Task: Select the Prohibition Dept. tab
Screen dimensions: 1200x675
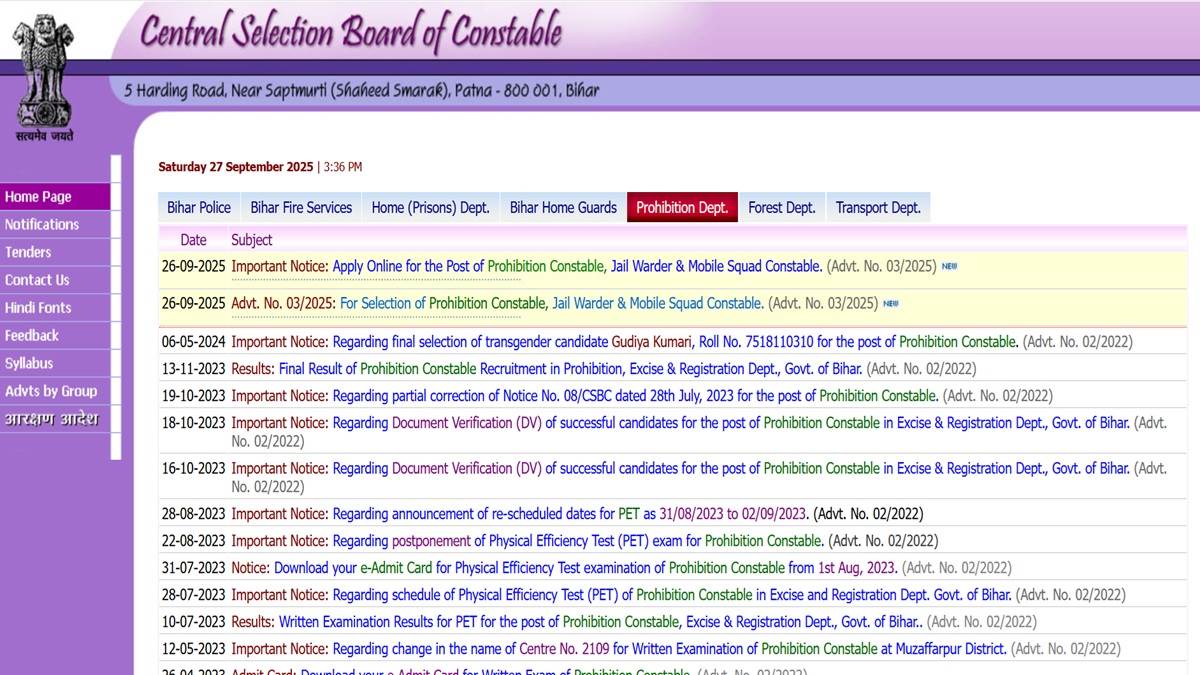Action: point(682,207)
